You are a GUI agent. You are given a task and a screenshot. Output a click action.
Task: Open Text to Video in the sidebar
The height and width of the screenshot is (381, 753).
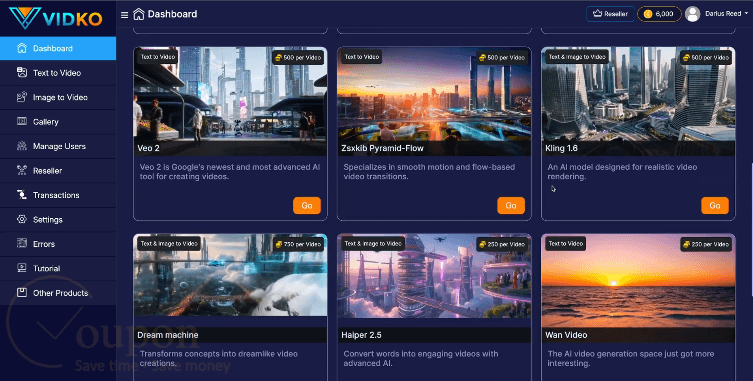[x=58, y=73]
